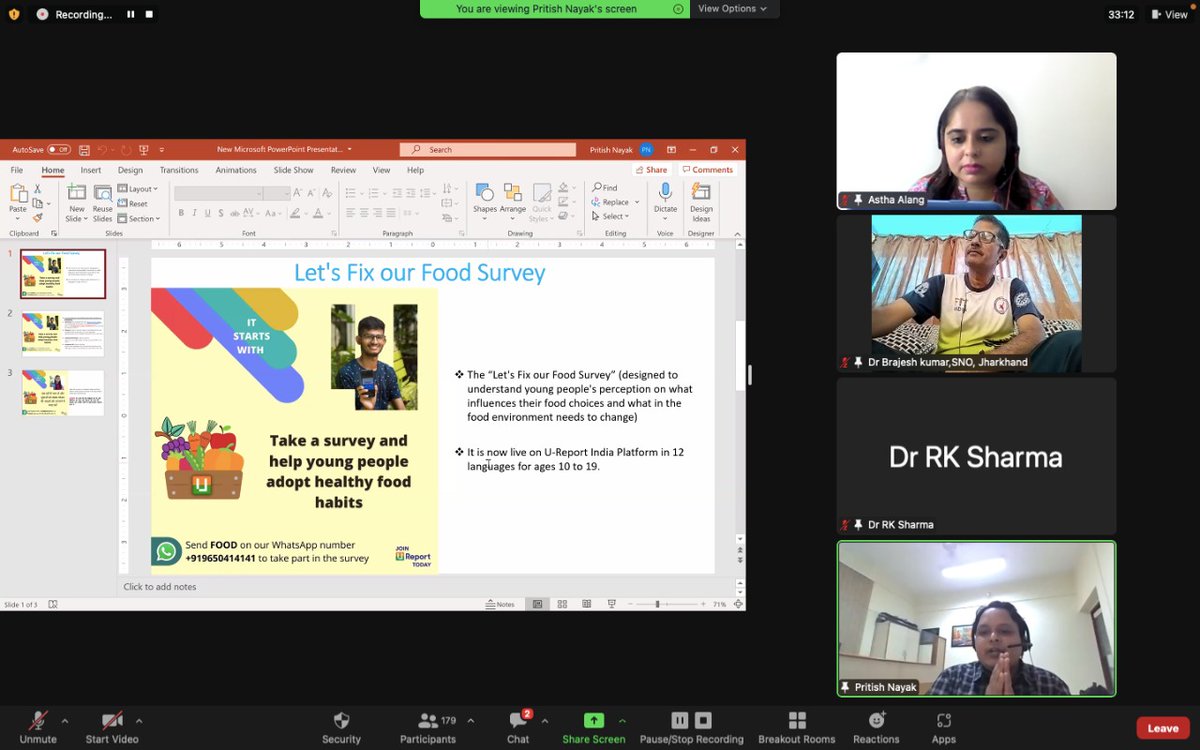Switch to Slide Sorter view
Screen dimensions: 1200x750
tap(561, 604)
